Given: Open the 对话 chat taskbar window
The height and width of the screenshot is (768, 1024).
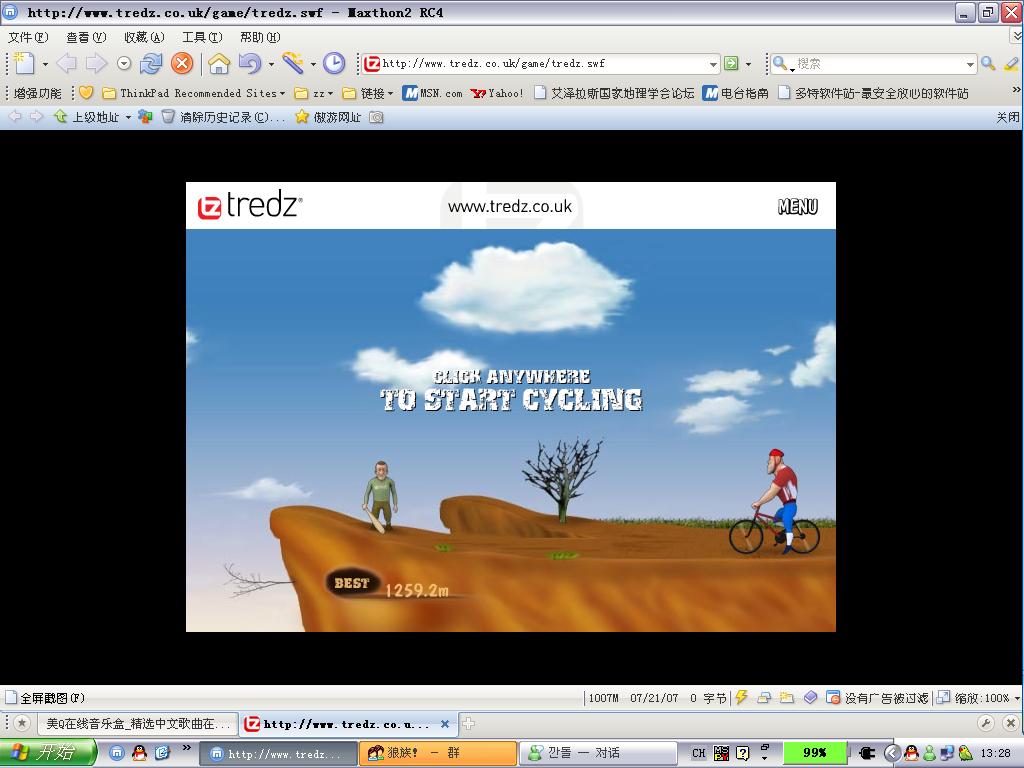Looking at the screenshot, I should coord(598,753).
